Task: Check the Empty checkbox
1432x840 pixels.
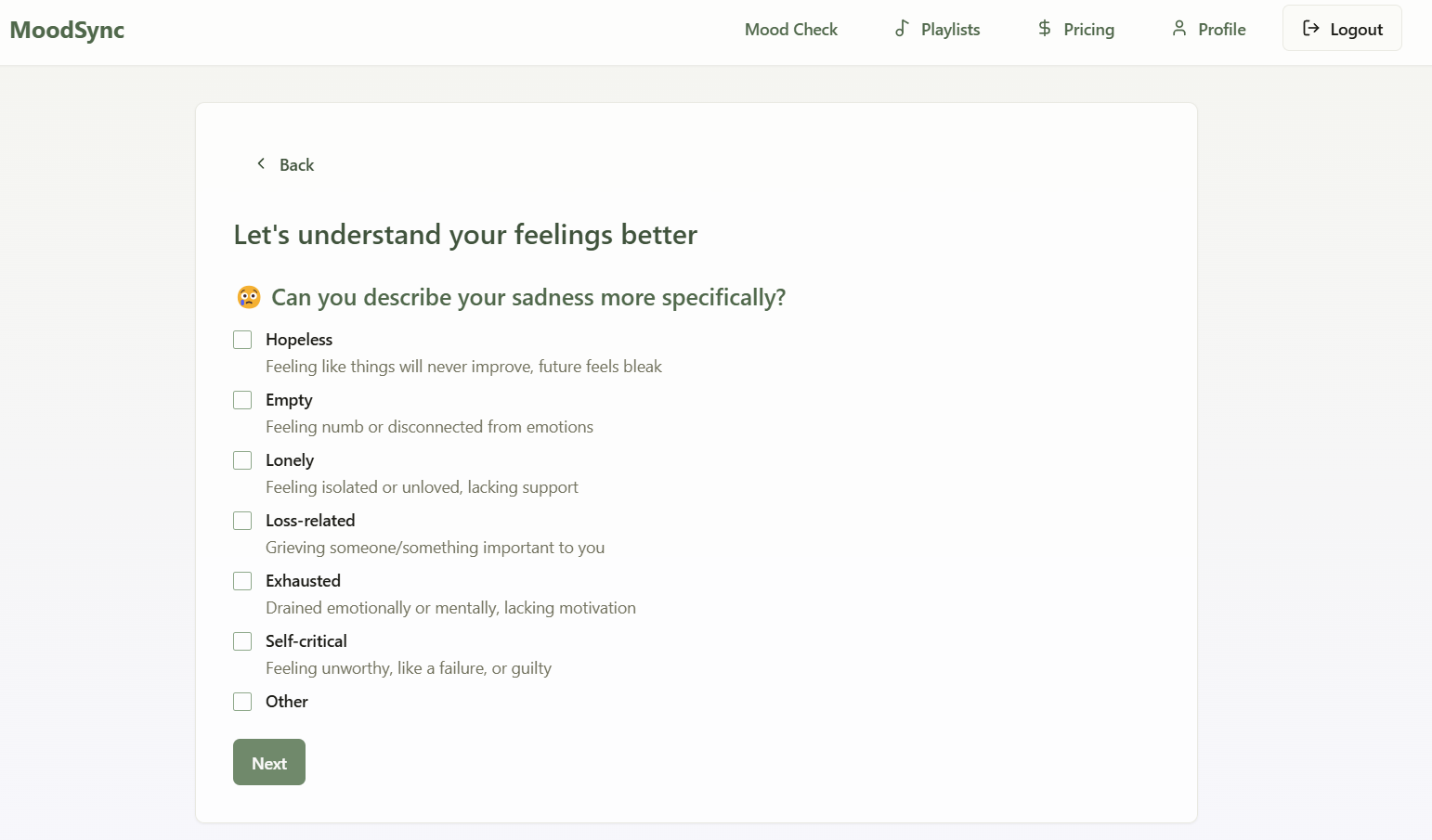Action: click(x=242, y=400)
